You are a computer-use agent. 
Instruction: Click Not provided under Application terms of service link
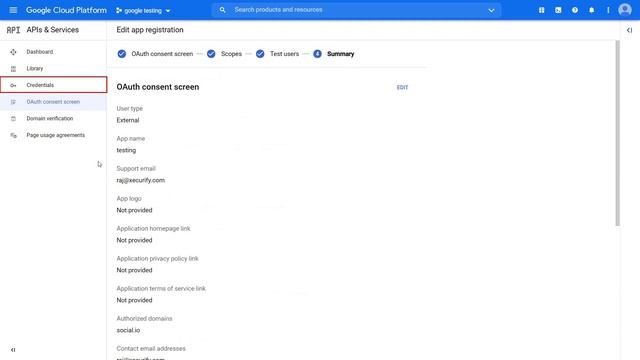point(134,300)
